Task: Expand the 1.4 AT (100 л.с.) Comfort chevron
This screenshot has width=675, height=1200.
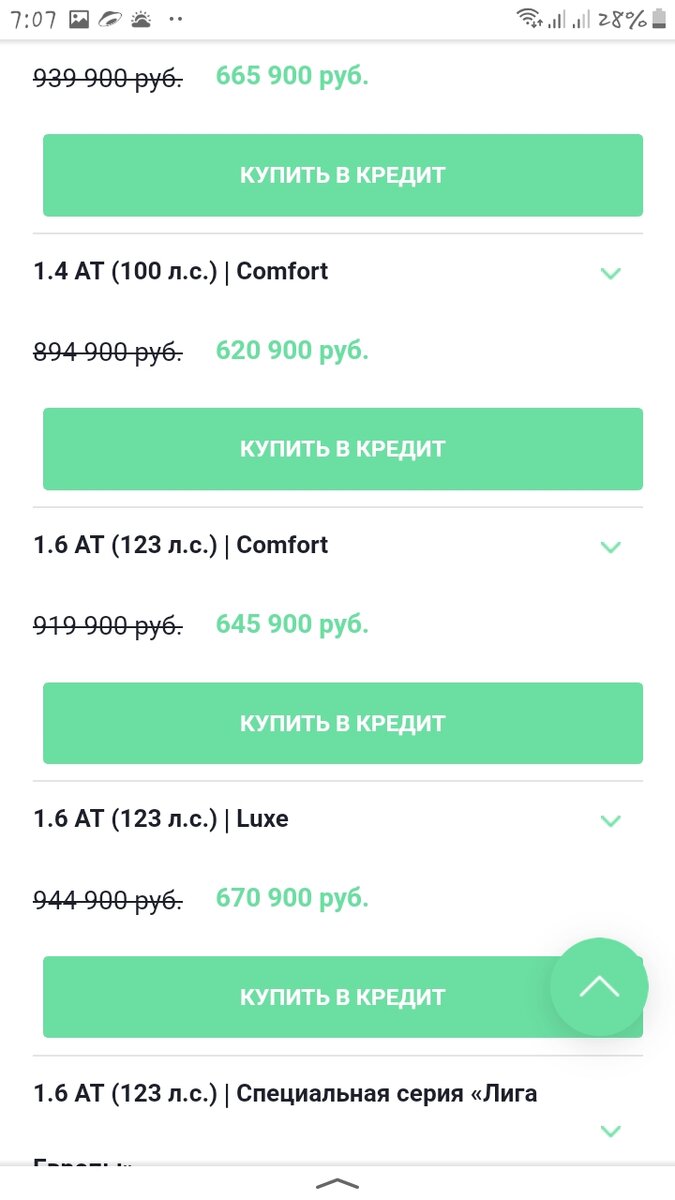Action: point(610,273)
